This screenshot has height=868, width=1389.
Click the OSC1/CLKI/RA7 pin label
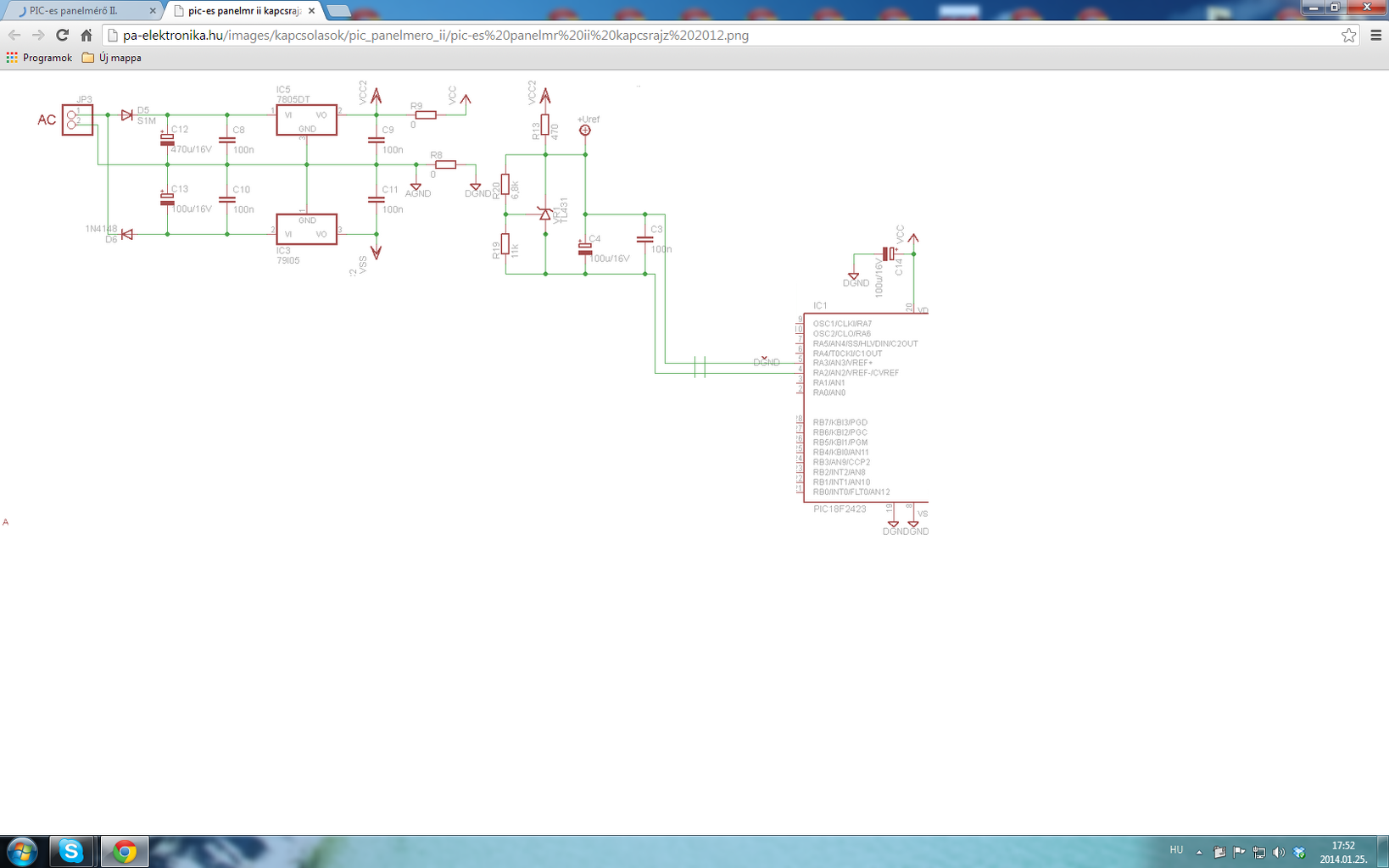(842, 324)
